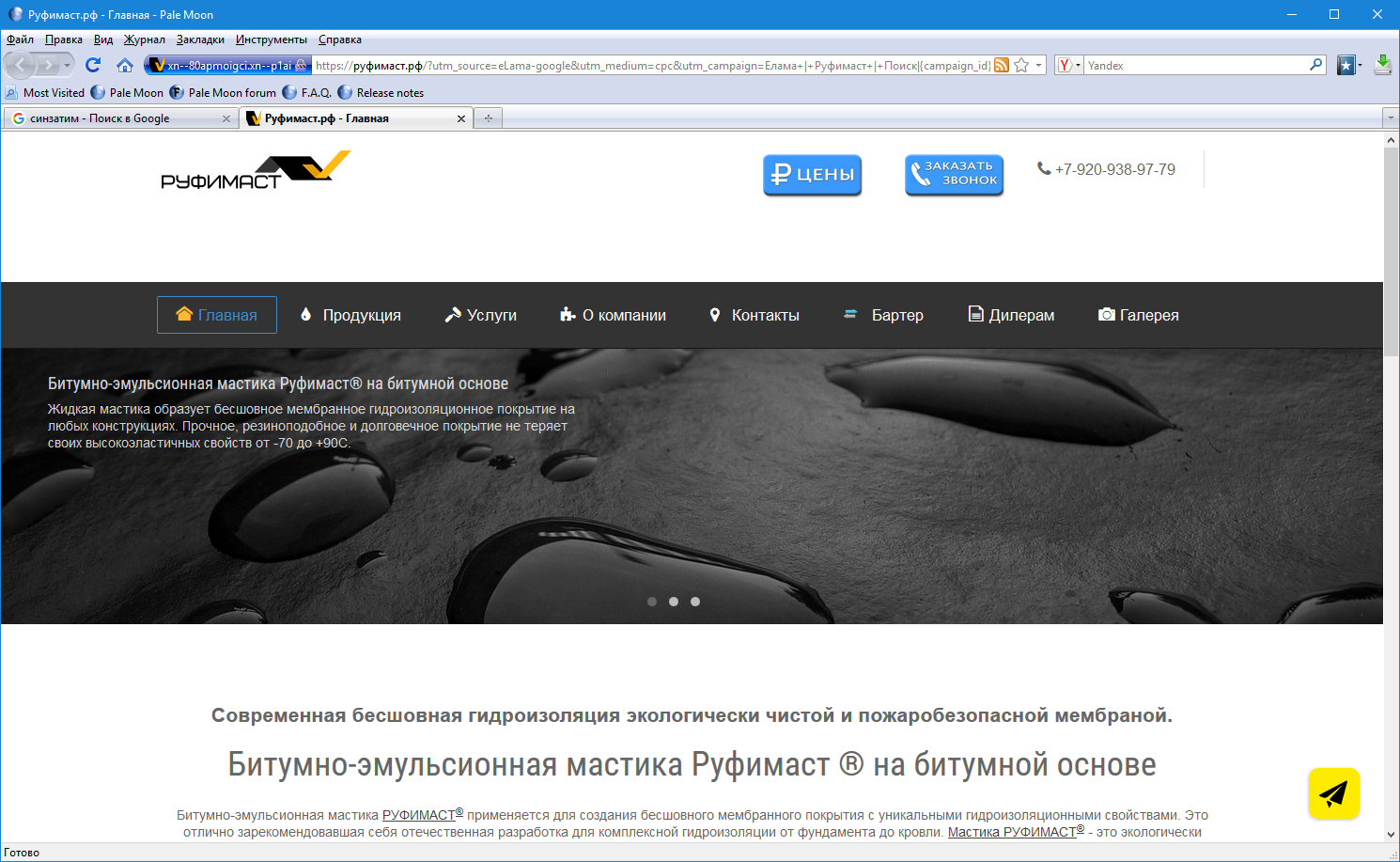Viewport: 1400px width, 862px height.
Task: Open the Pale Moon forum bookmark
Action: [224, 93]
